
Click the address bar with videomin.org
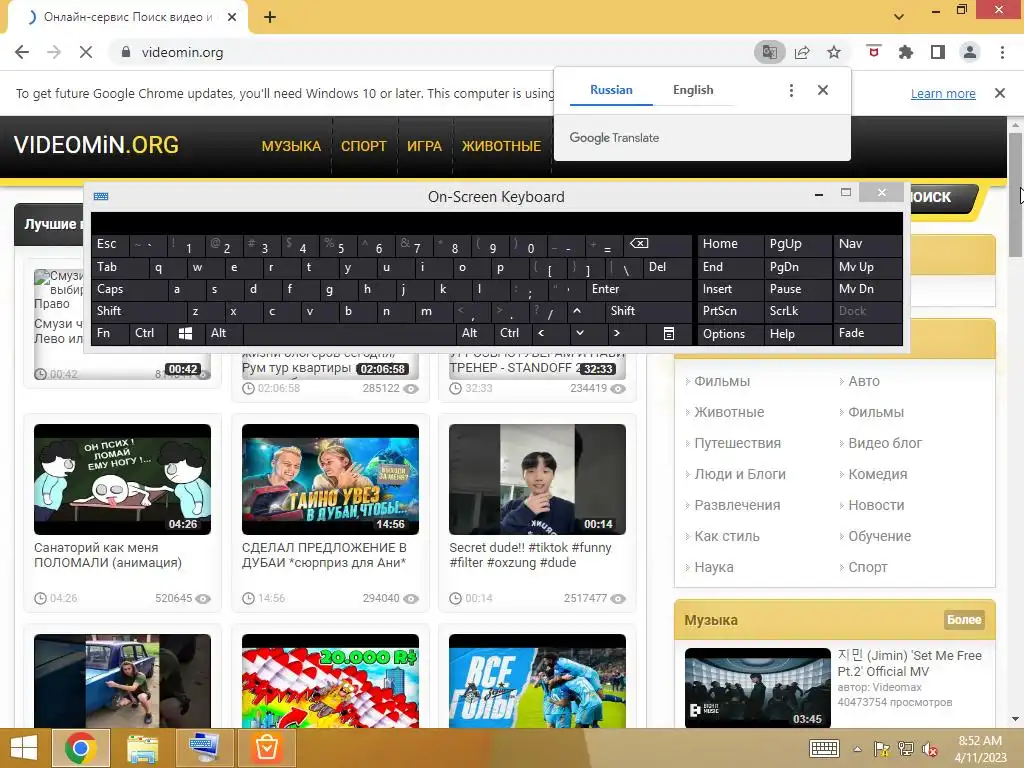coord(431,52)
